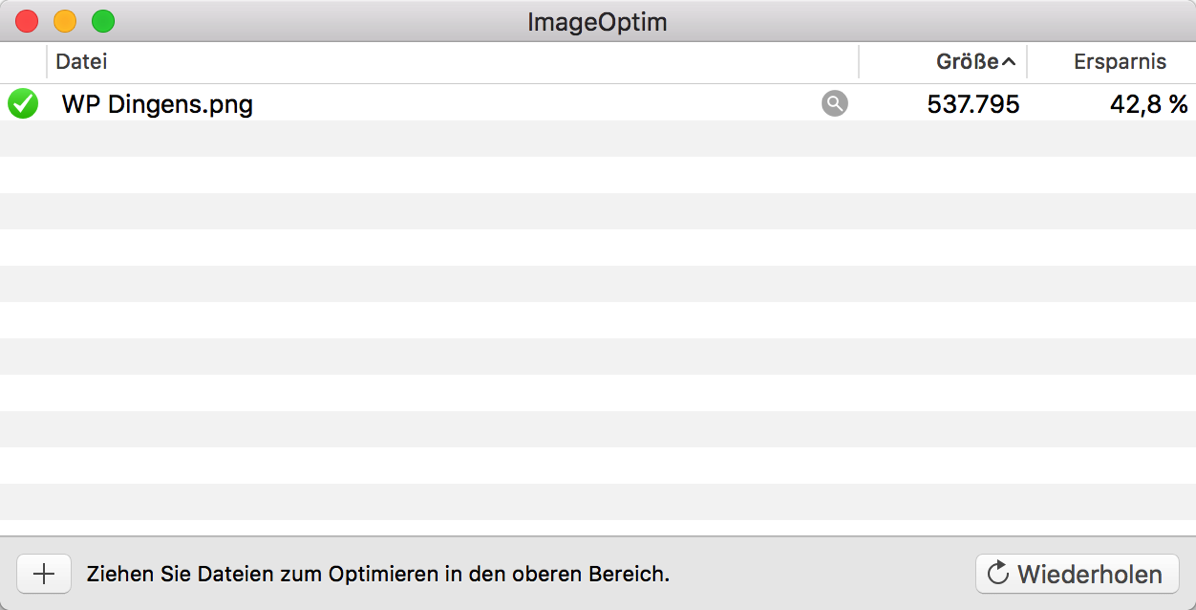Screen dimensions: 1196x610
Task: Sort by the Ersparnis column header
Action: (1112, 62)
